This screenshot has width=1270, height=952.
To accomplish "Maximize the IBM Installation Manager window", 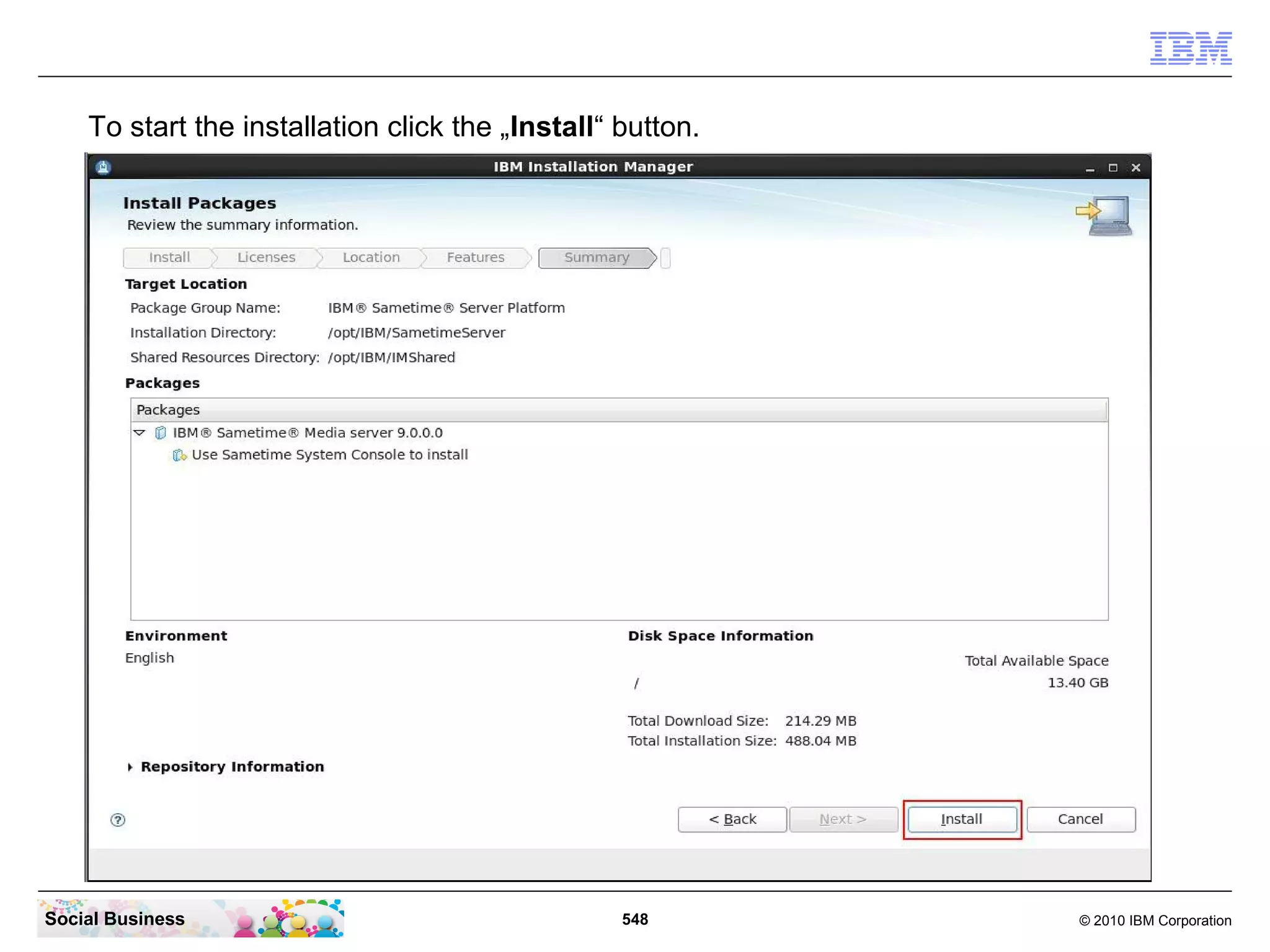I will 1112,168.
